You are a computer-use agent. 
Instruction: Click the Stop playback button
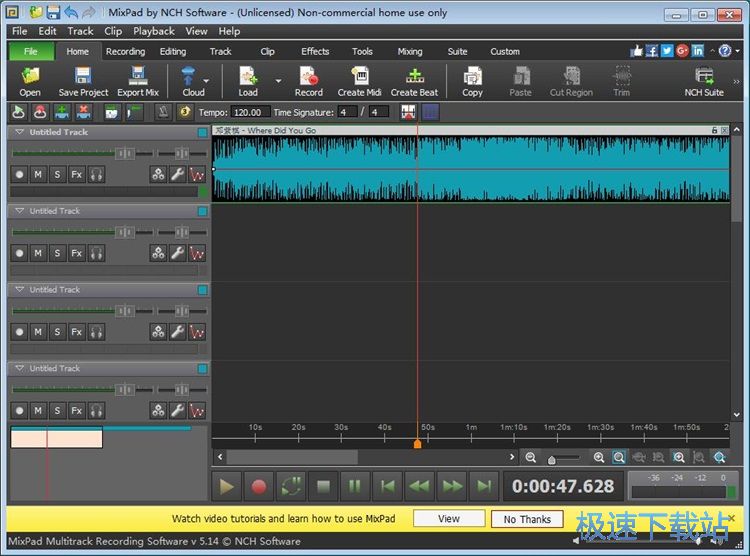[323, 487]
